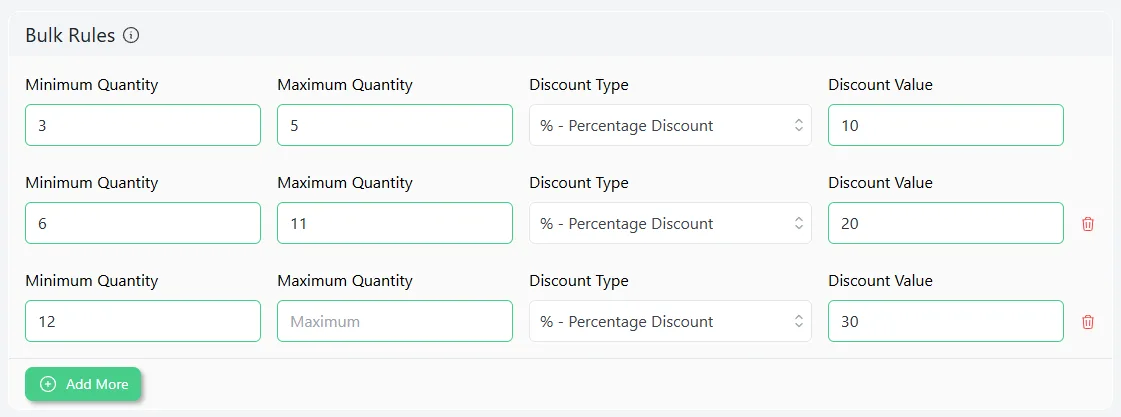Screen dimensions: 1121x417
Task: Delete the rule with discount value 30
Action: click(x=1087, y=322)
